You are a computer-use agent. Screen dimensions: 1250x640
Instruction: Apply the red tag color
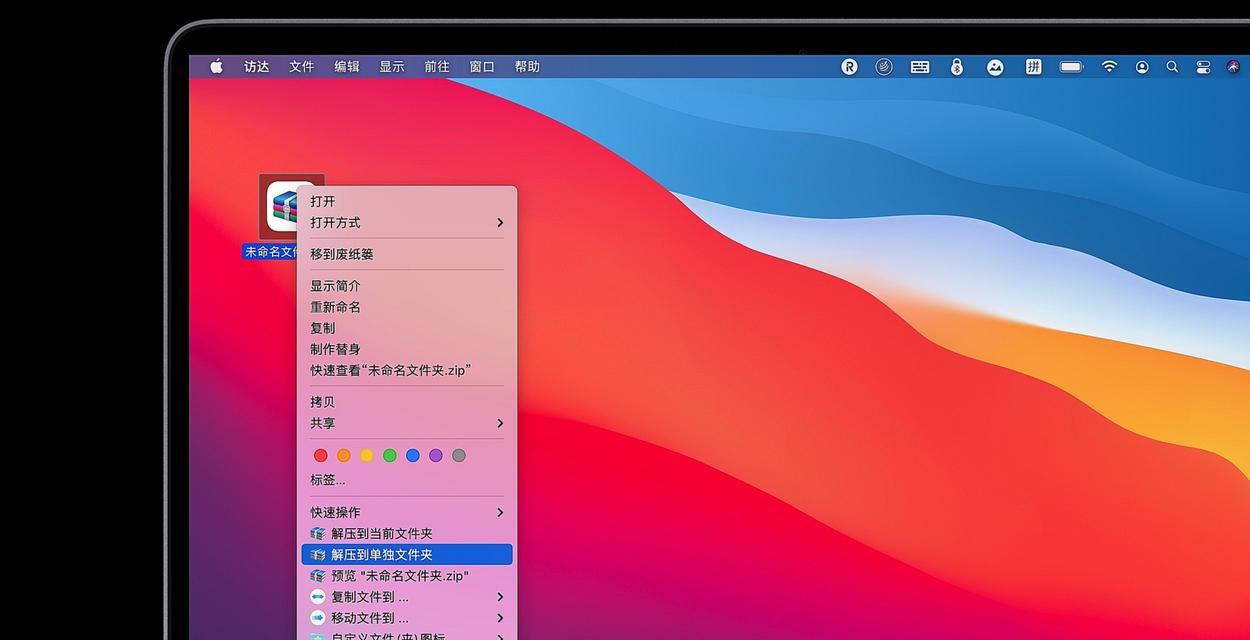321,455
